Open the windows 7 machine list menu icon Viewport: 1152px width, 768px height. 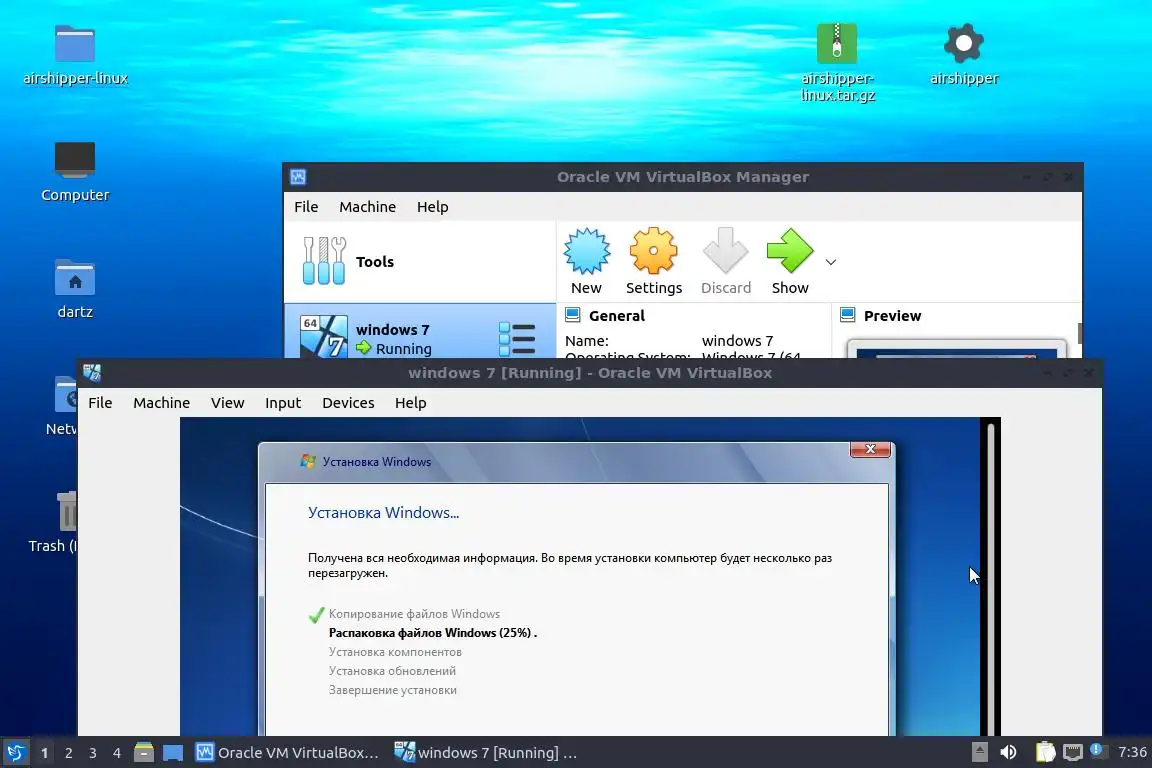(x=517, y=339)
